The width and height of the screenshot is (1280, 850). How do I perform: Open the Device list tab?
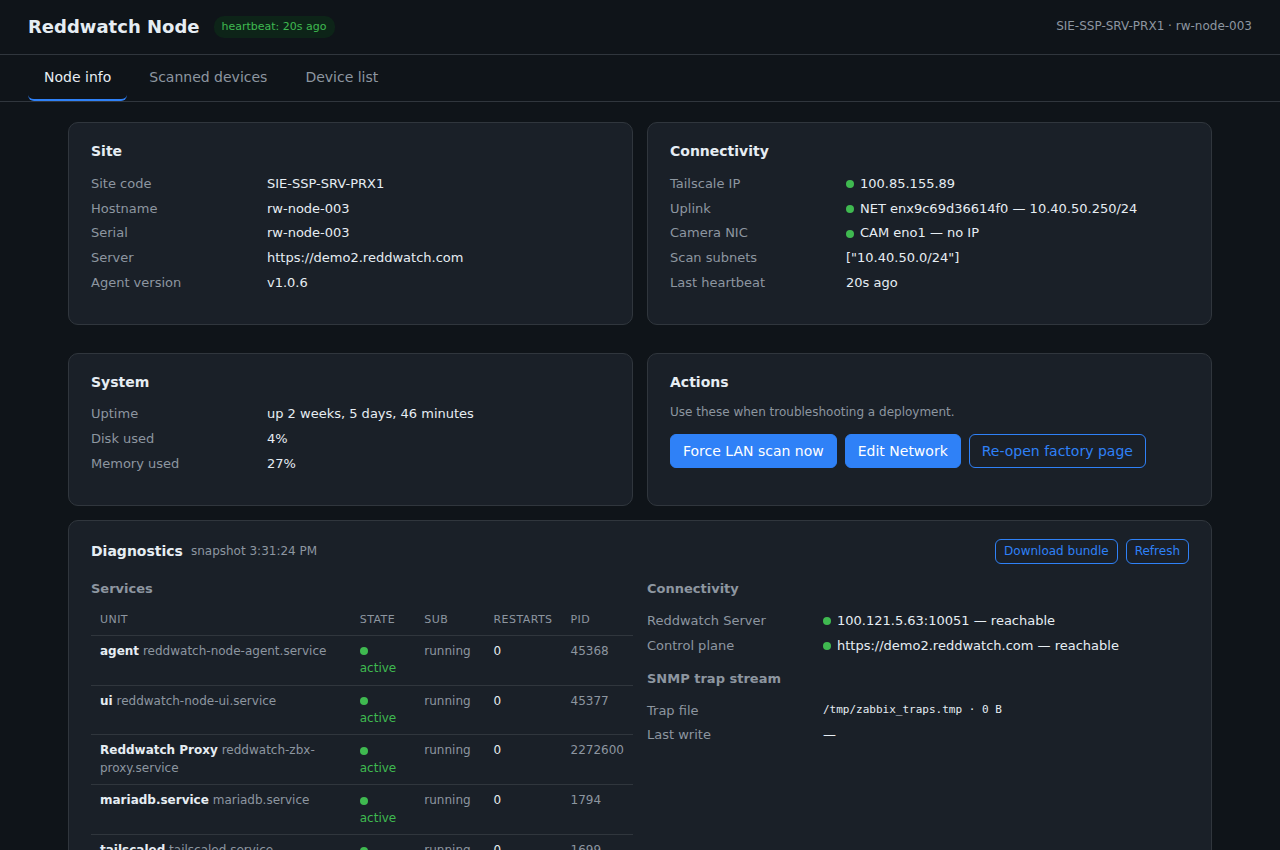coord(342,77)
